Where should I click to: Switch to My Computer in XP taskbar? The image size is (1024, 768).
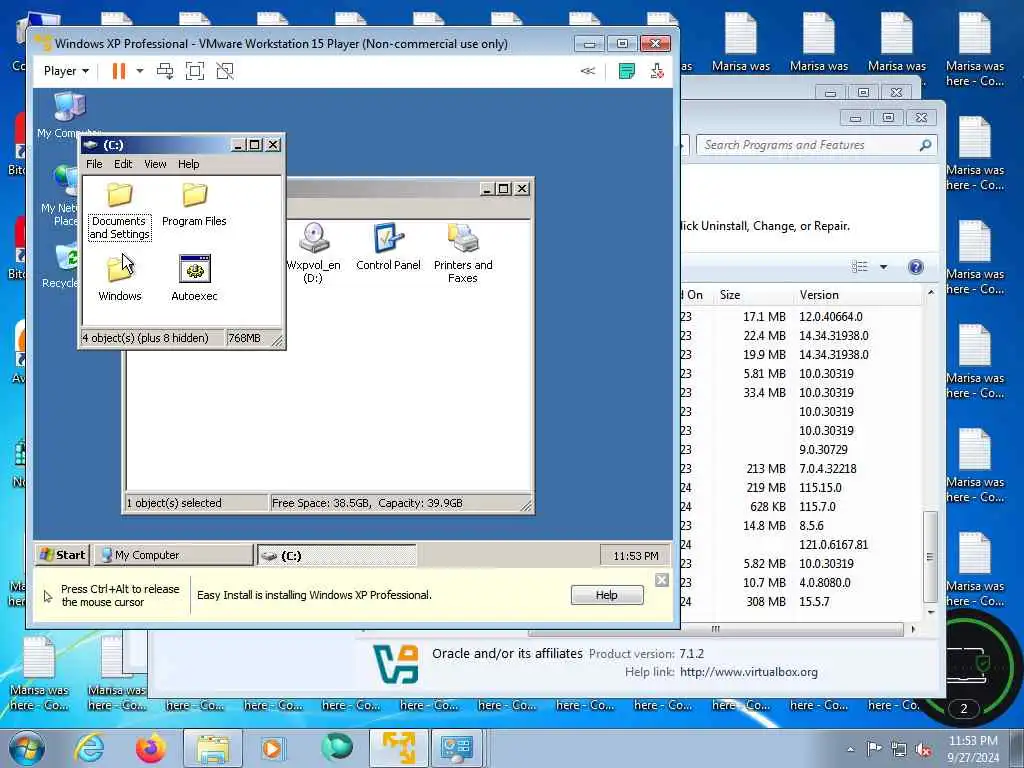173,555
